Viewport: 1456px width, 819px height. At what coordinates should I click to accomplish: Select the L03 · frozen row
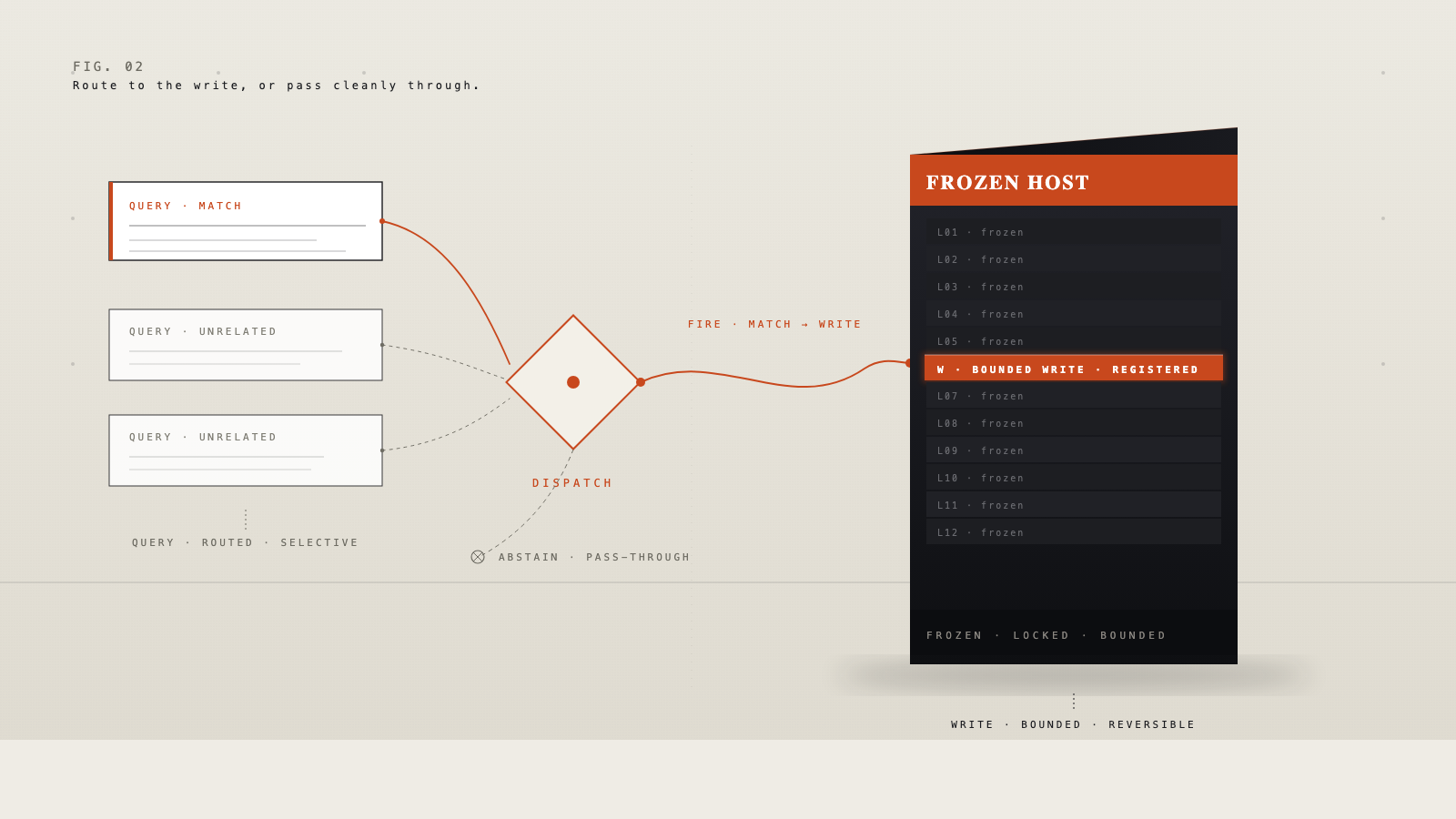pos(1074,286)
